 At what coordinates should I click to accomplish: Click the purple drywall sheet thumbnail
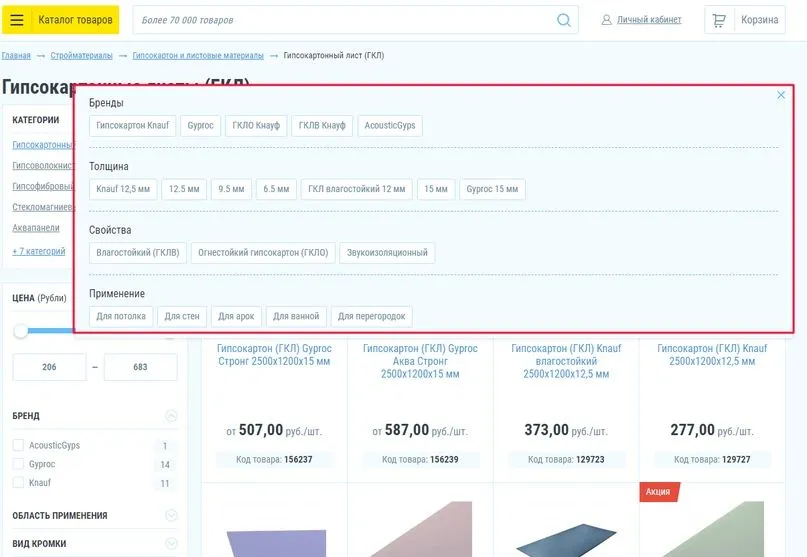click(x=276, y=542)
